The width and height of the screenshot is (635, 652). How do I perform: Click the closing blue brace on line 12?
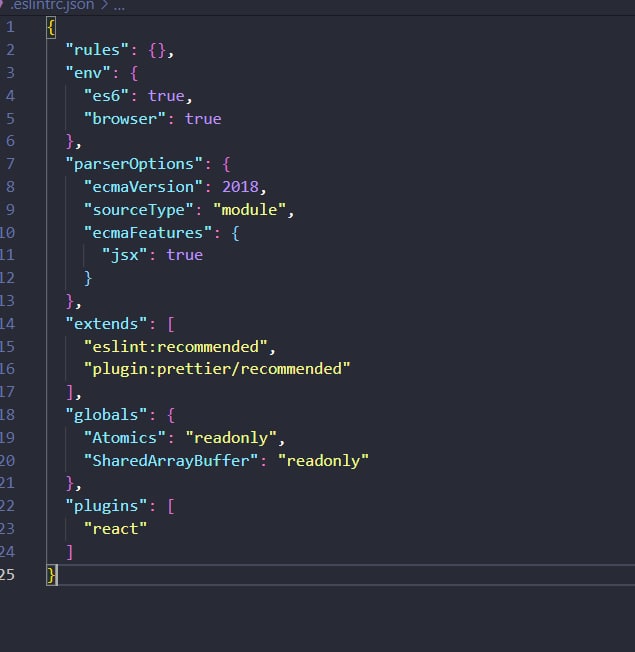click(88, 278)
